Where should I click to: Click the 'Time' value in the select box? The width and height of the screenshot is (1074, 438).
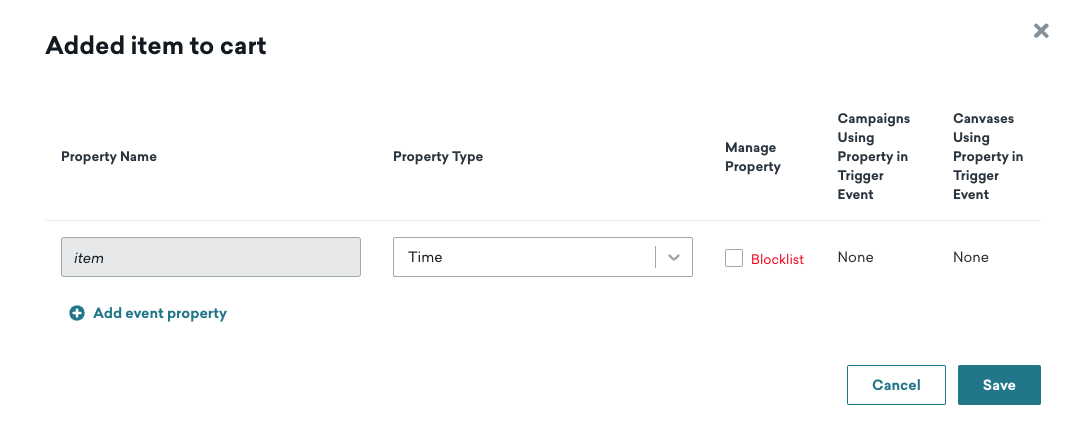click(x=425, y=257)
